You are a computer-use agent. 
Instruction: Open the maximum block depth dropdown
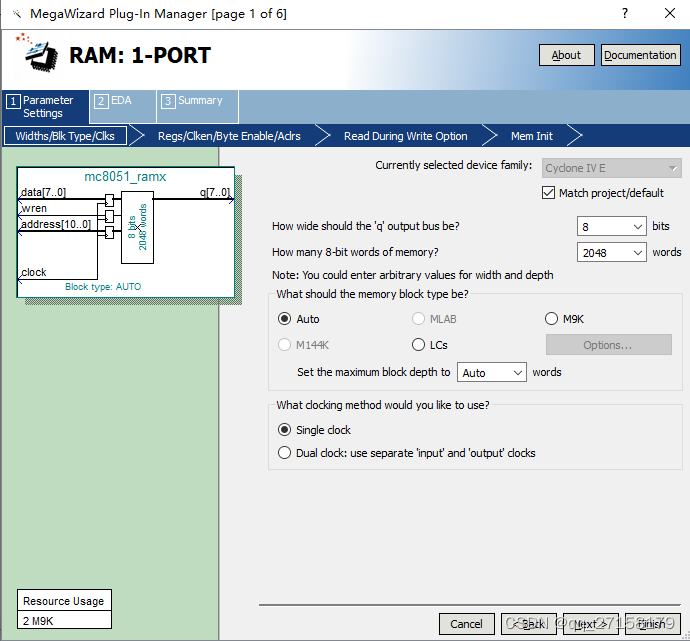[492, 372]
